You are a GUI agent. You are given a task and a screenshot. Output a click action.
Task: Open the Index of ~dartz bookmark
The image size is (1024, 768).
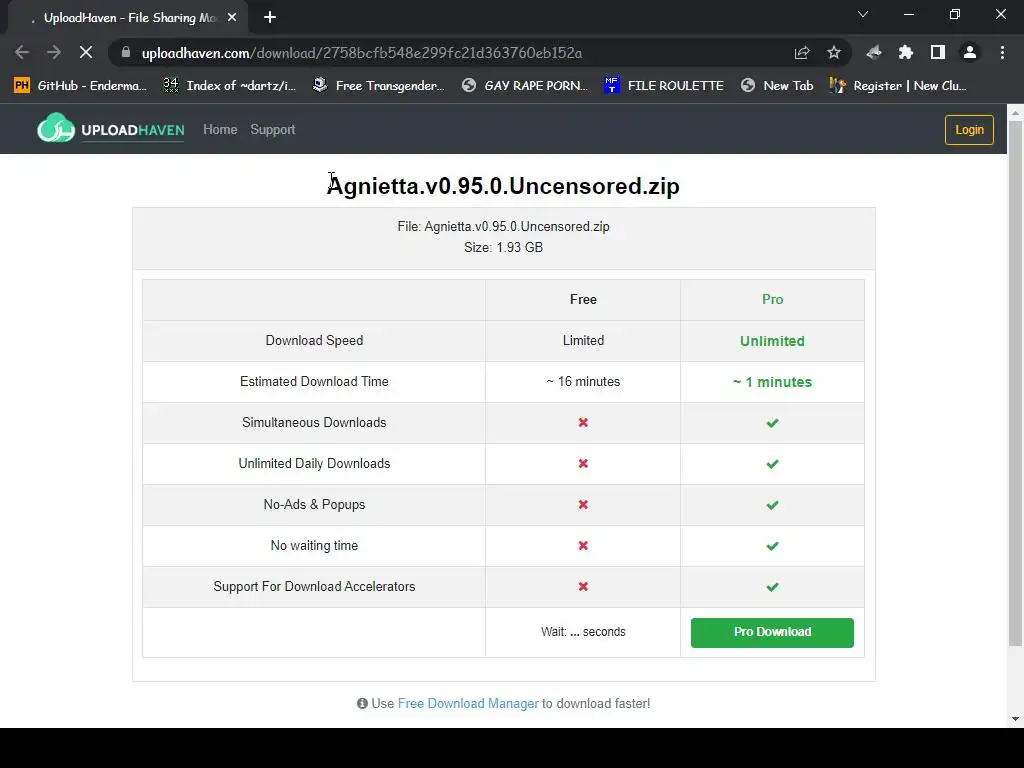point(229,86)
